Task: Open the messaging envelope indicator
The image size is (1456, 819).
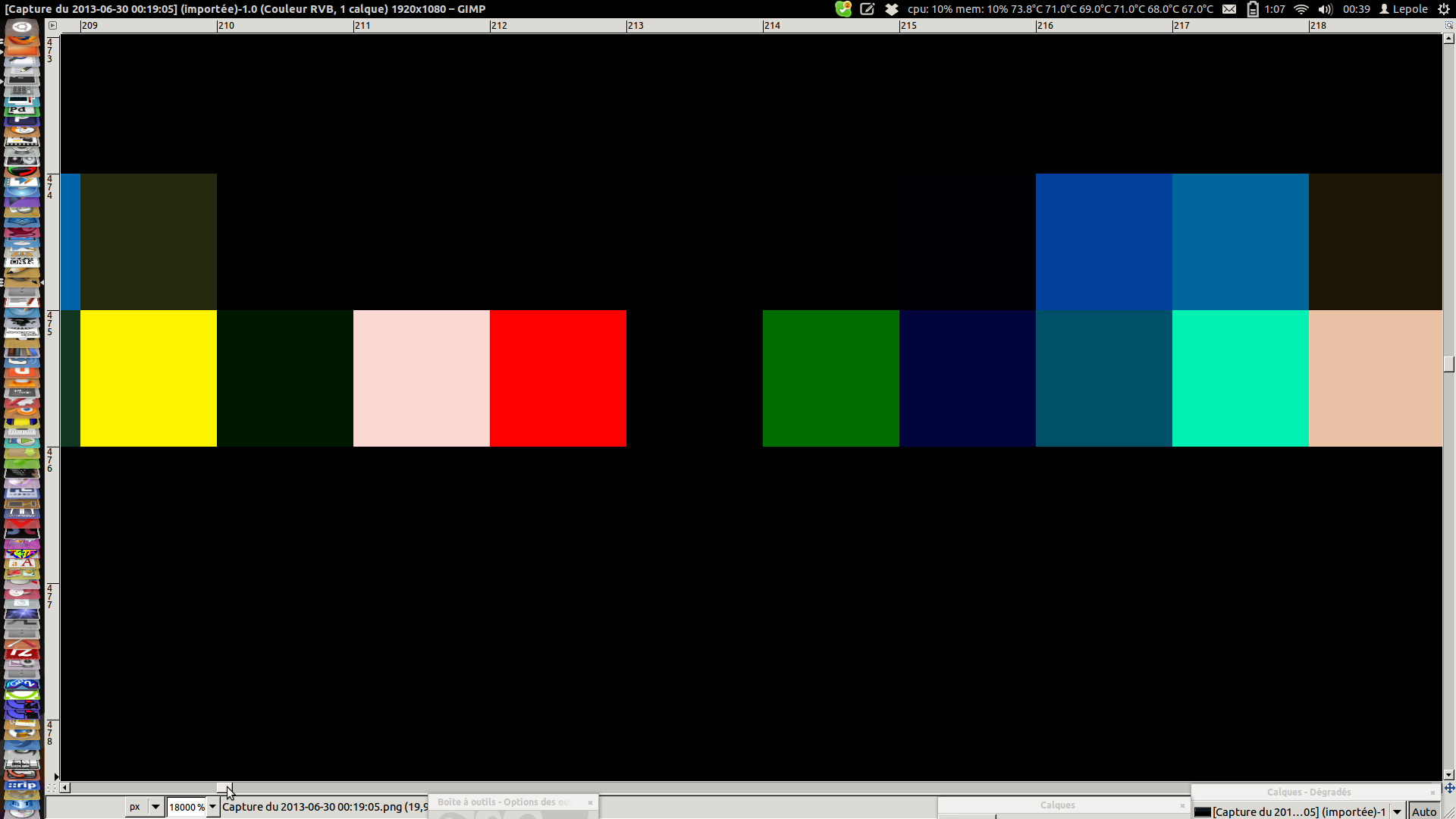Action: click(x=1229, y=9)
